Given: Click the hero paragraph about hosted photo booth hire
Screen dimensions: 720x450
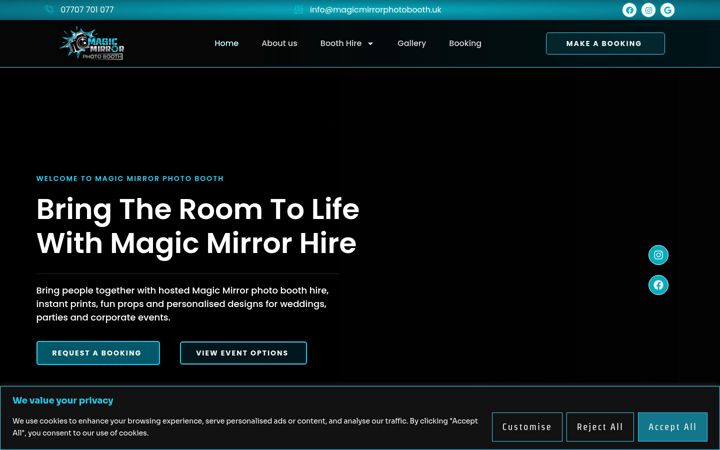Looking at the screenshot, I should 182,304.
